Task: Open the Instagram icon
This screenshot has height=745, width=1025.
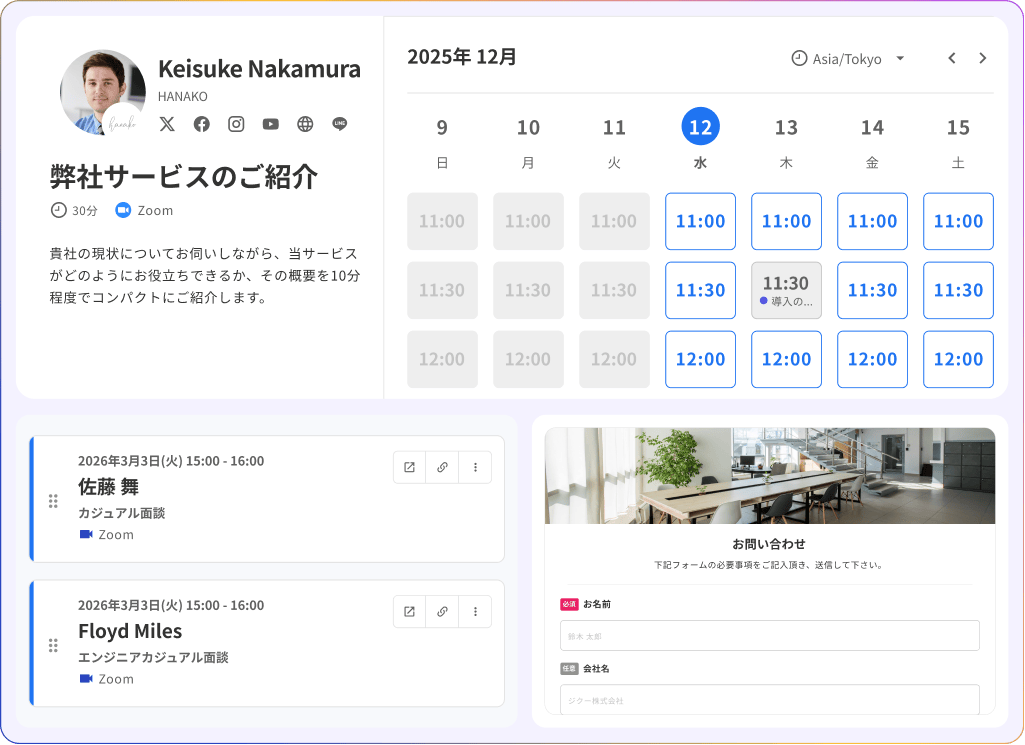Action: [x=236, y=124]
